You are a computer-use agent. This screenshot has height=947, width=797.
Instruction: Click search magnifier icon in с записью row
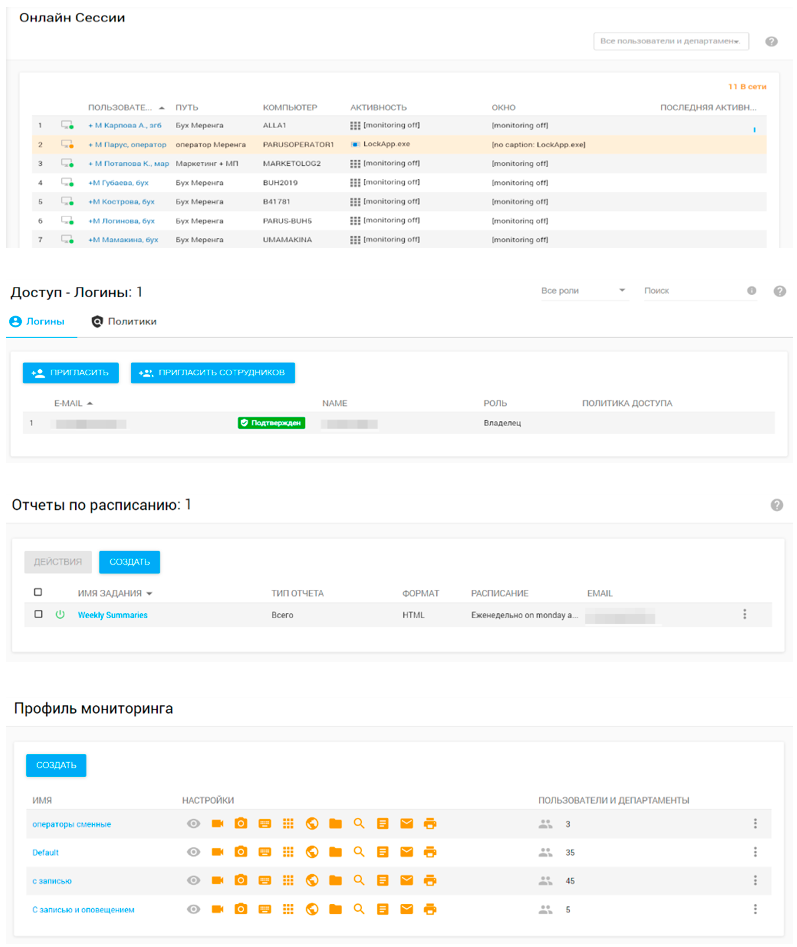pos(359,880)
